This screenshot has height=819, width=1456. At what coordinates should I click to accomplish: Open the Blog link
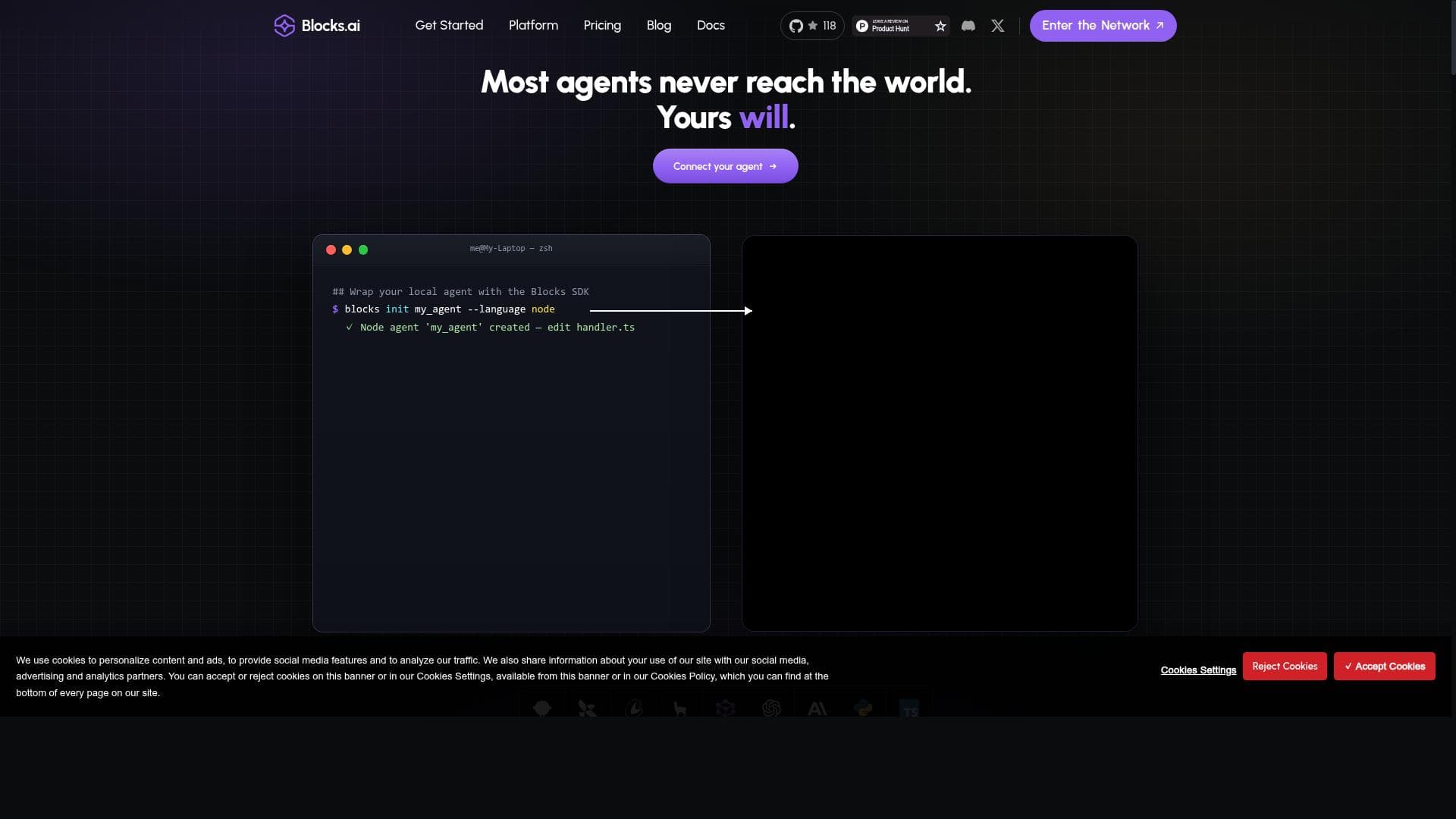[x=659, y=25]
